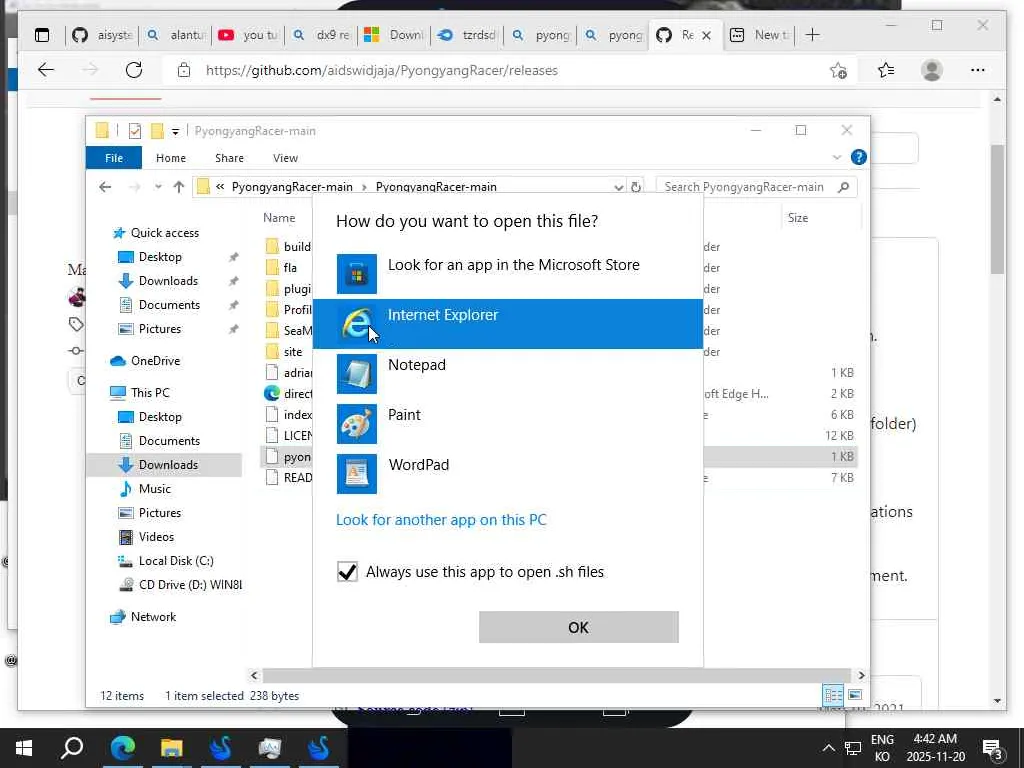
Task: Go up one folder level in Explorer
Action: click(178, 187)
